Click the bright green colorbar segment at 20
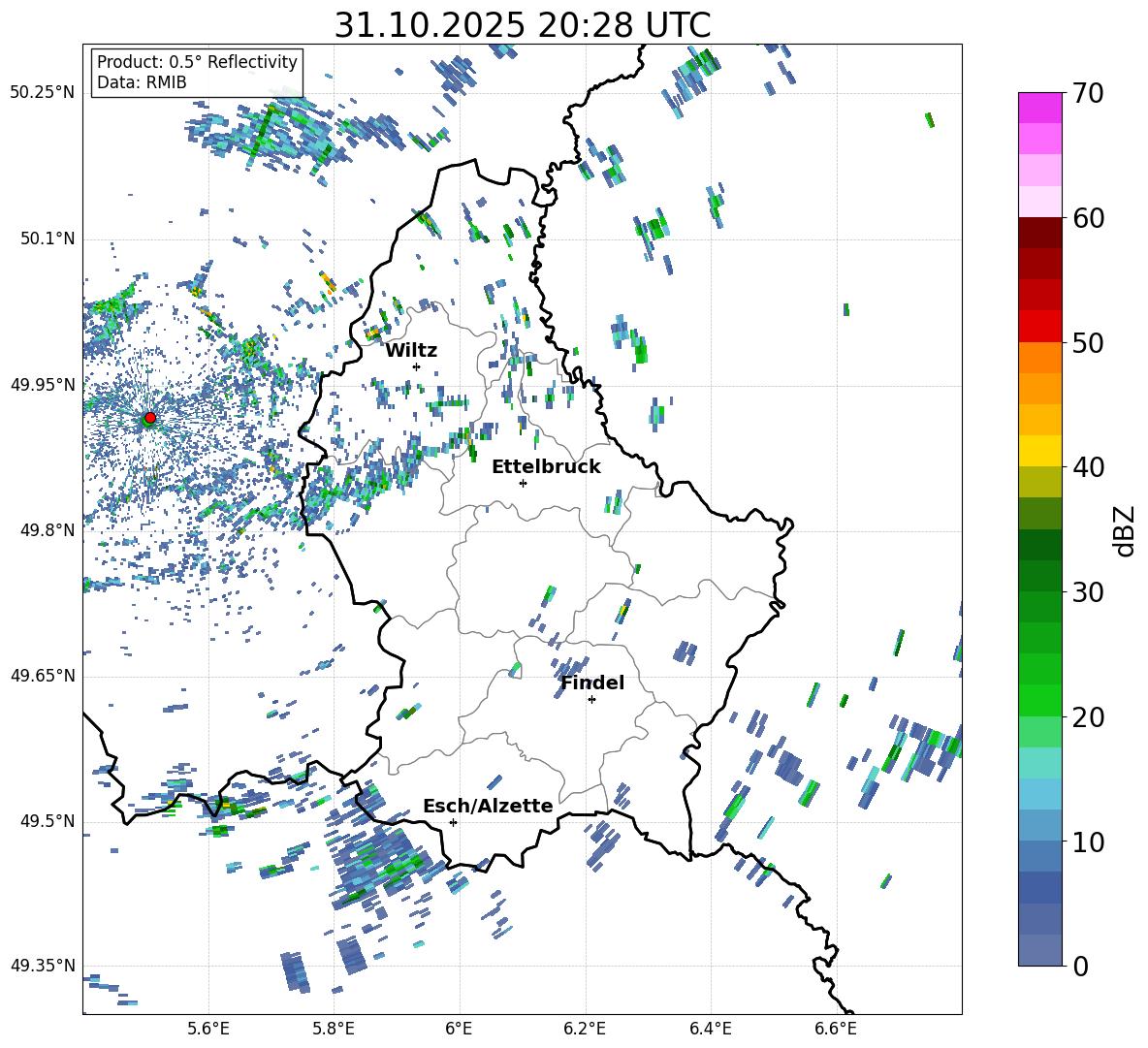Viewport: 1148px width, 1048px height. point(1039,700)
